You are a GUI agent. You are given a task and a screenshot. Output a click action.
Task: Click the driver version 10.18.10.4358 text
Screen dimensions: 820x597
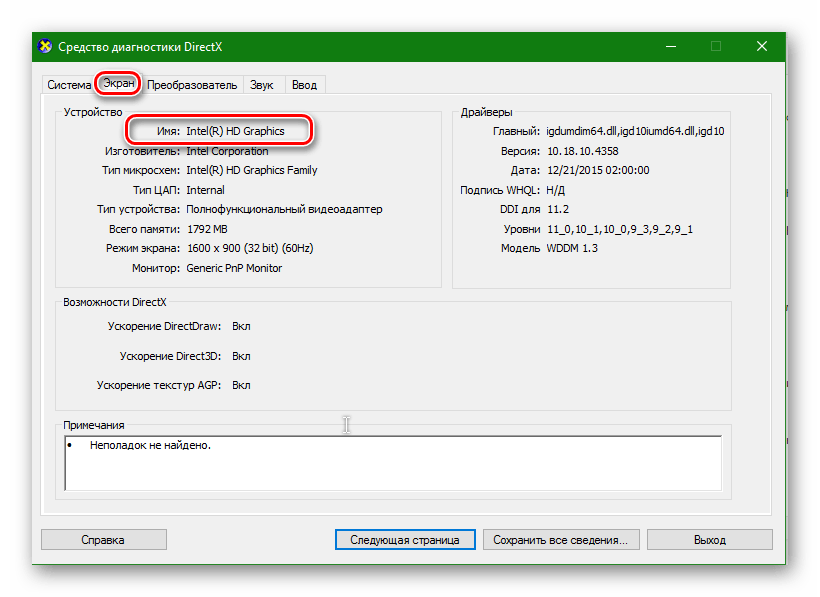[582, 151]
